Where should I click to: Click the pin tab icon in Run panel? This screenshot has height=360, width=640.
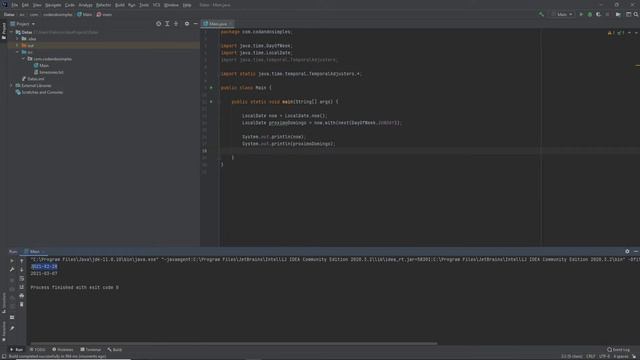point(12,328)
